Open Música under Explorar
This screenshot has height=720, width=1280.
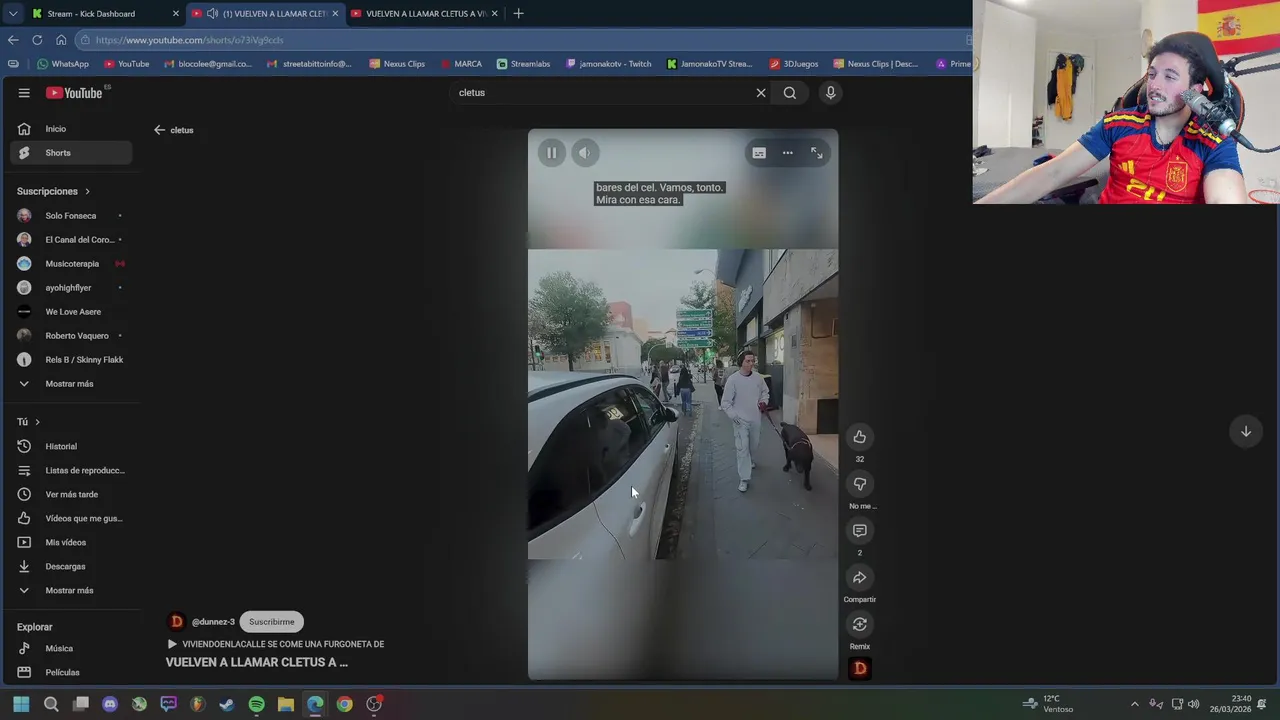[x=70, y=649]
